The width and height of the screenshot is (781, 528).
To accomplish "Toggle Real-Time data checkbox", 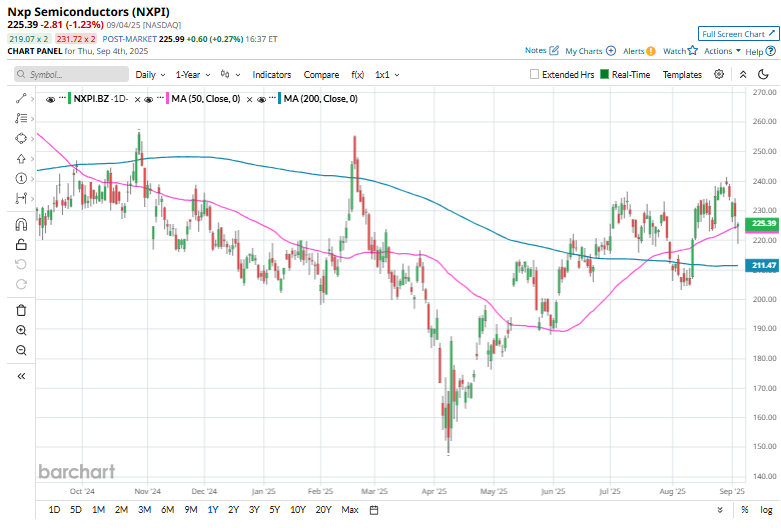I will 605,74.
